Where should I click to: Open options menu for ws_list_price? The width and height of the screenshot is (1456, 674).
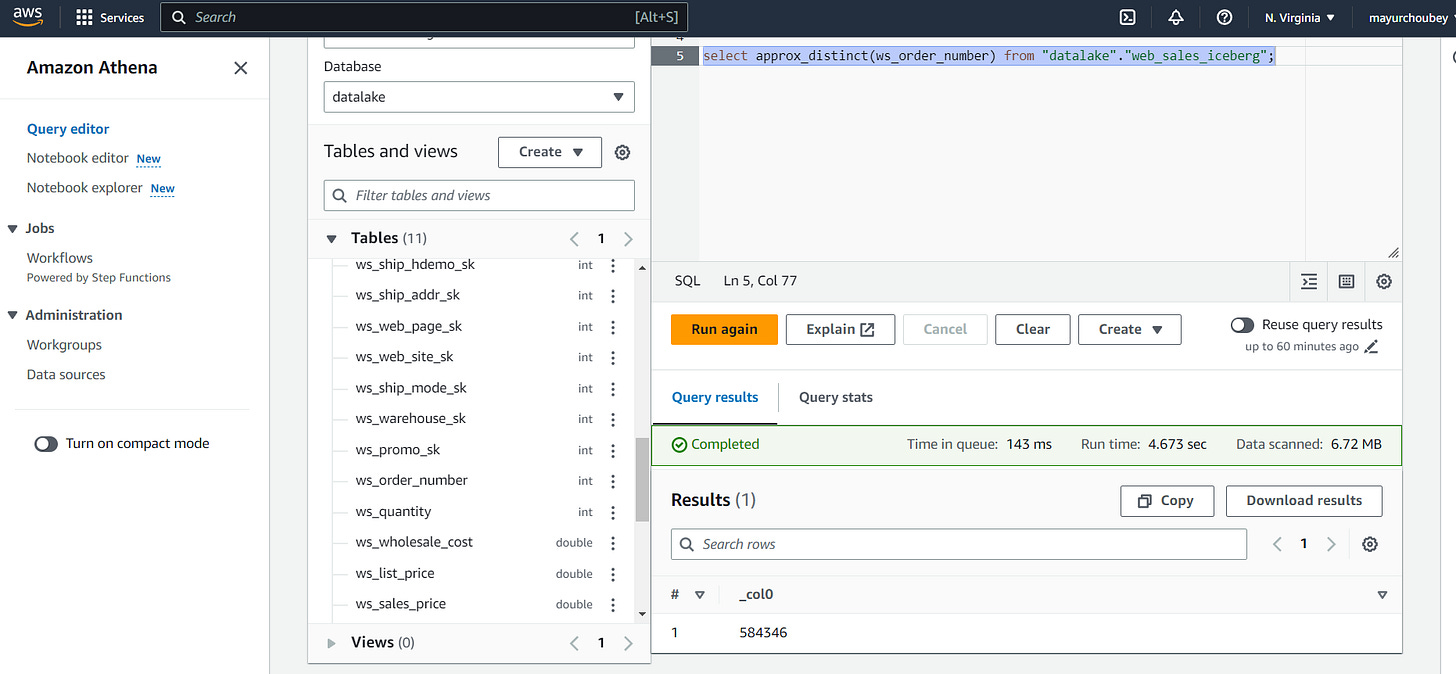pyautogui.click(x=613, y=574)
